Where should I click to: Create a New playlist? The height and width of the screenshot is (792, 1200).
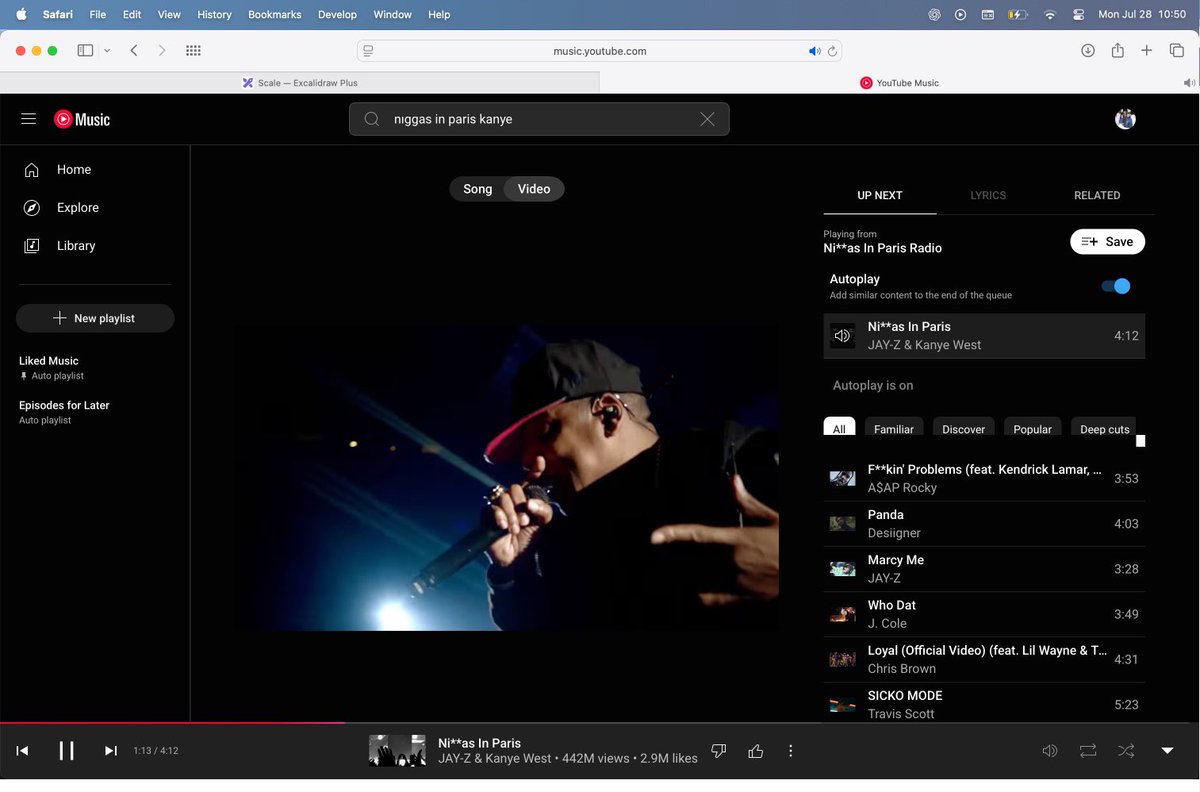[95, 318]
